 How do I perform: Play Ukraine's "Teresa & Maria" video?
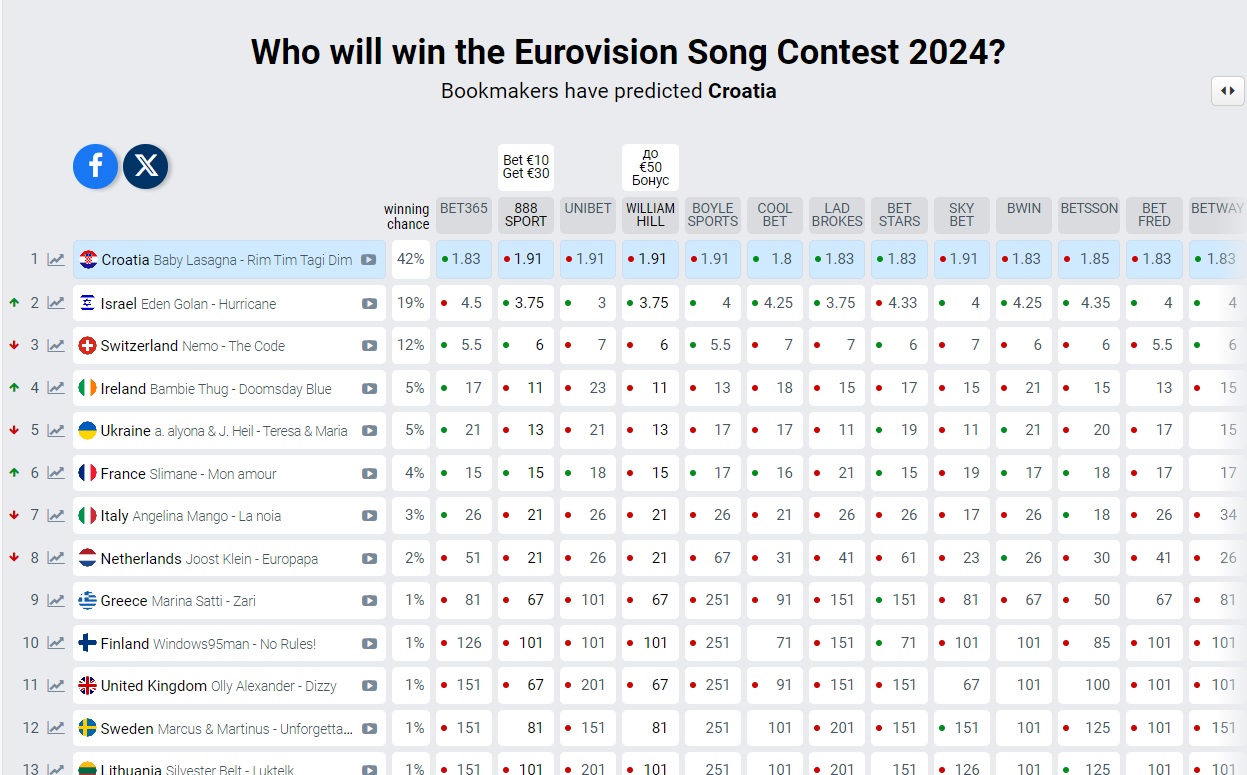370,429
